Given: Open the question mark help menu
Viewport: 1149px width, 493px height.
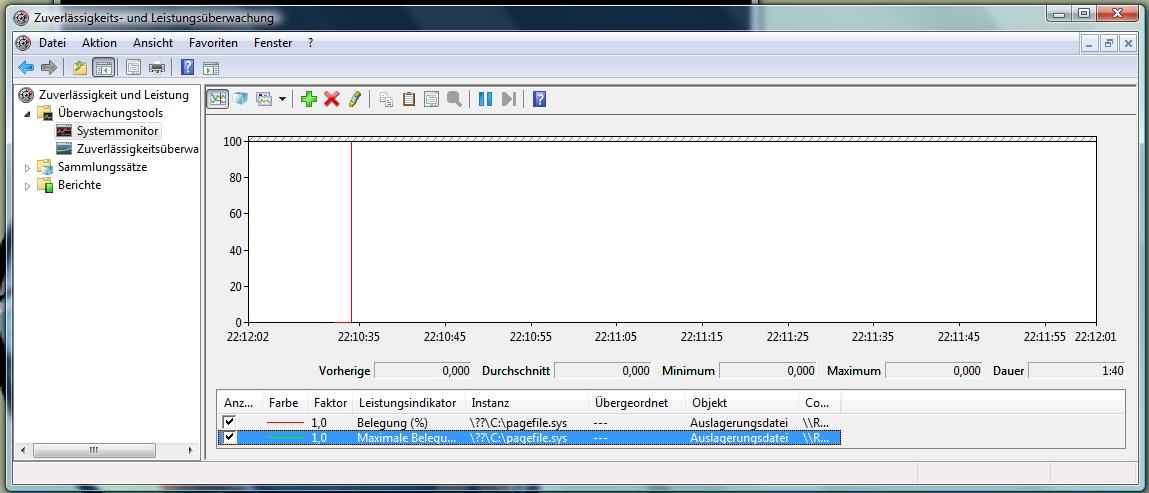Looking at the screenshot, I should [311, 43].
